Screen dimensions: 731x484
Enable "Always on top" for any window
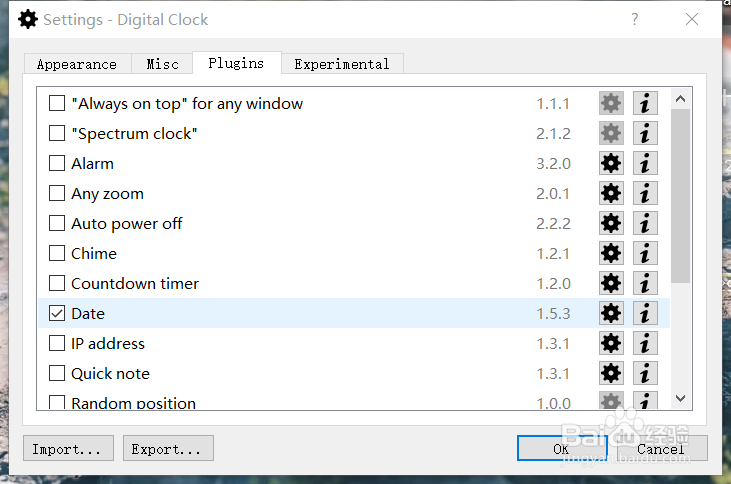click(57, 103)
